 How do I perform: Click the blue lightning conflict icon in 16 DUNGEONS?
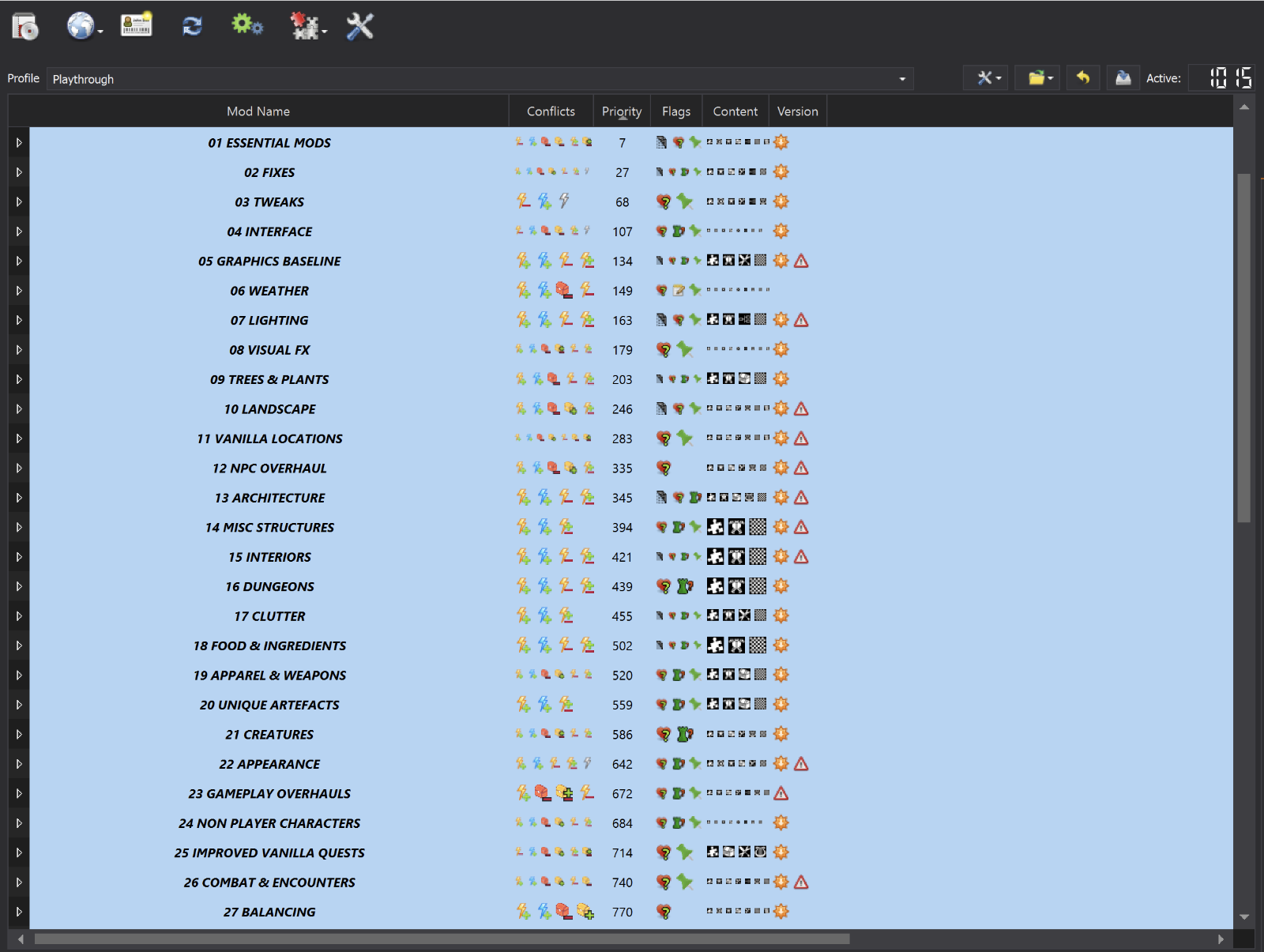click(x=544, y=585)
